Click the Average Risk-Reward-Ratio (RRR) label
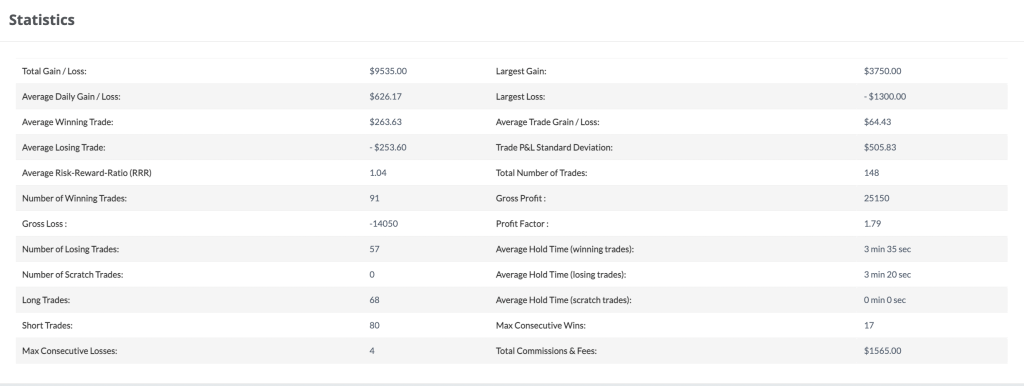This screenshot has width=1024, height=386. click(x=87, y=173)
